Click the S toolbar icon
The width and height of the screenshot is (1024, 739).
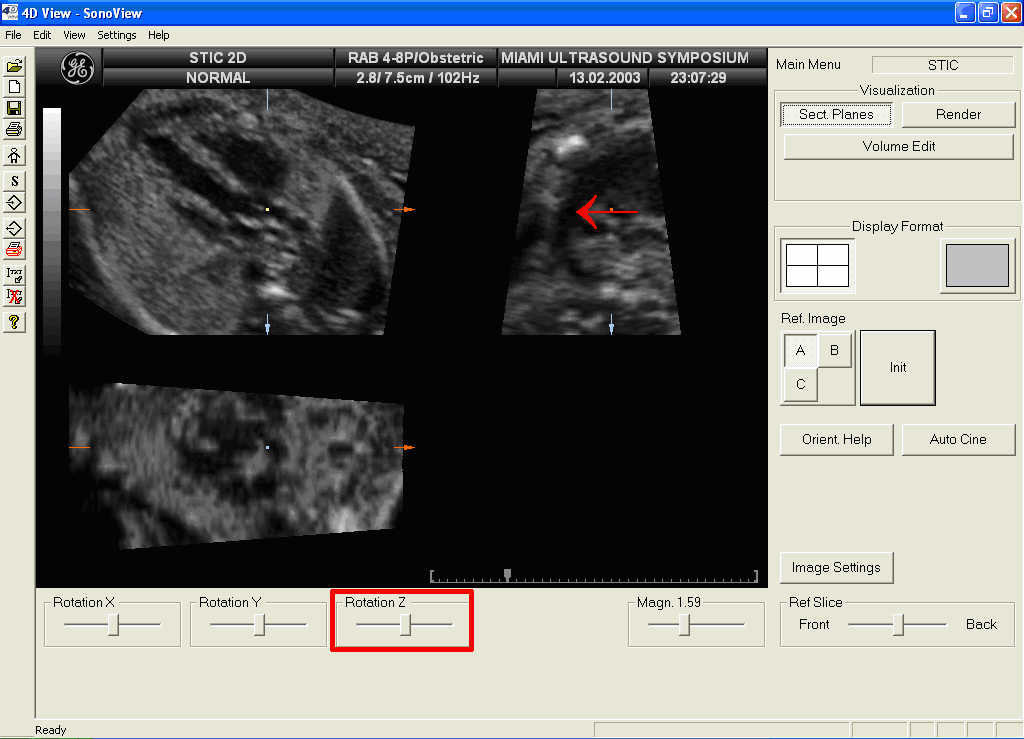click(x=14, y=181)
